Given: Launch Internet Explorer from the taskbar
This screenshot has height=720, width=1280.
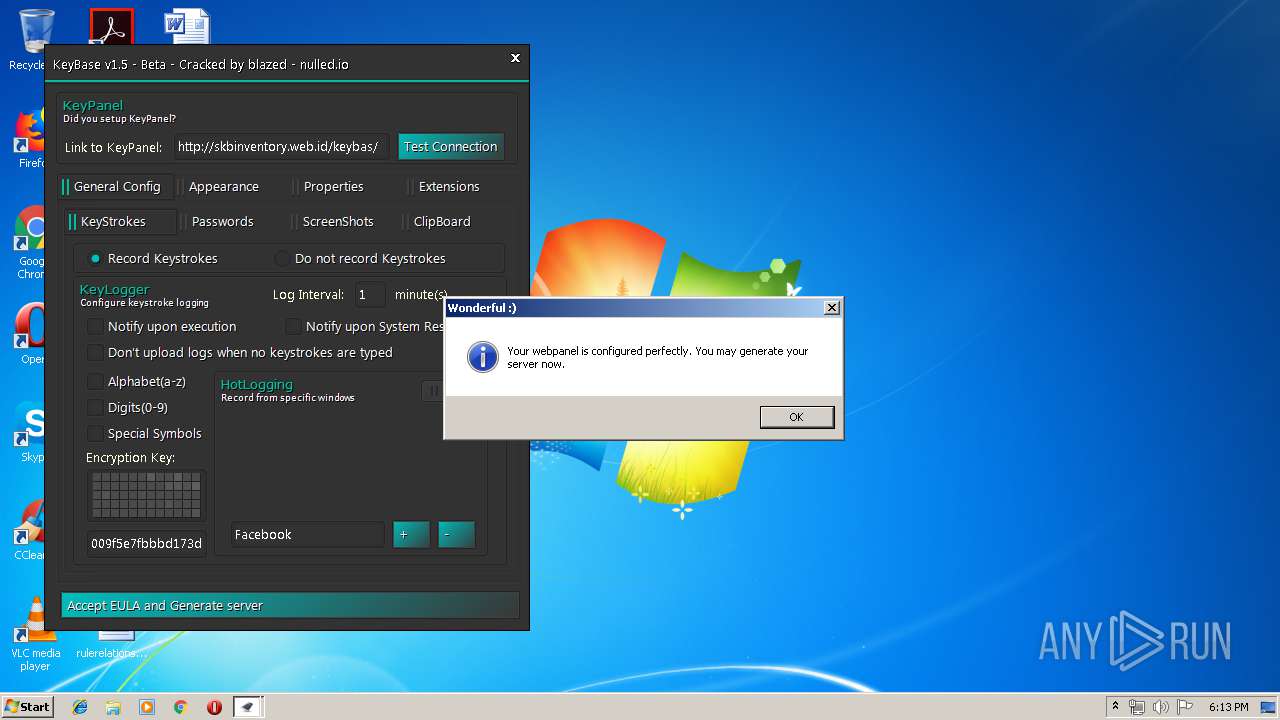Looking at the screenshot, I should tap(80, 707).
